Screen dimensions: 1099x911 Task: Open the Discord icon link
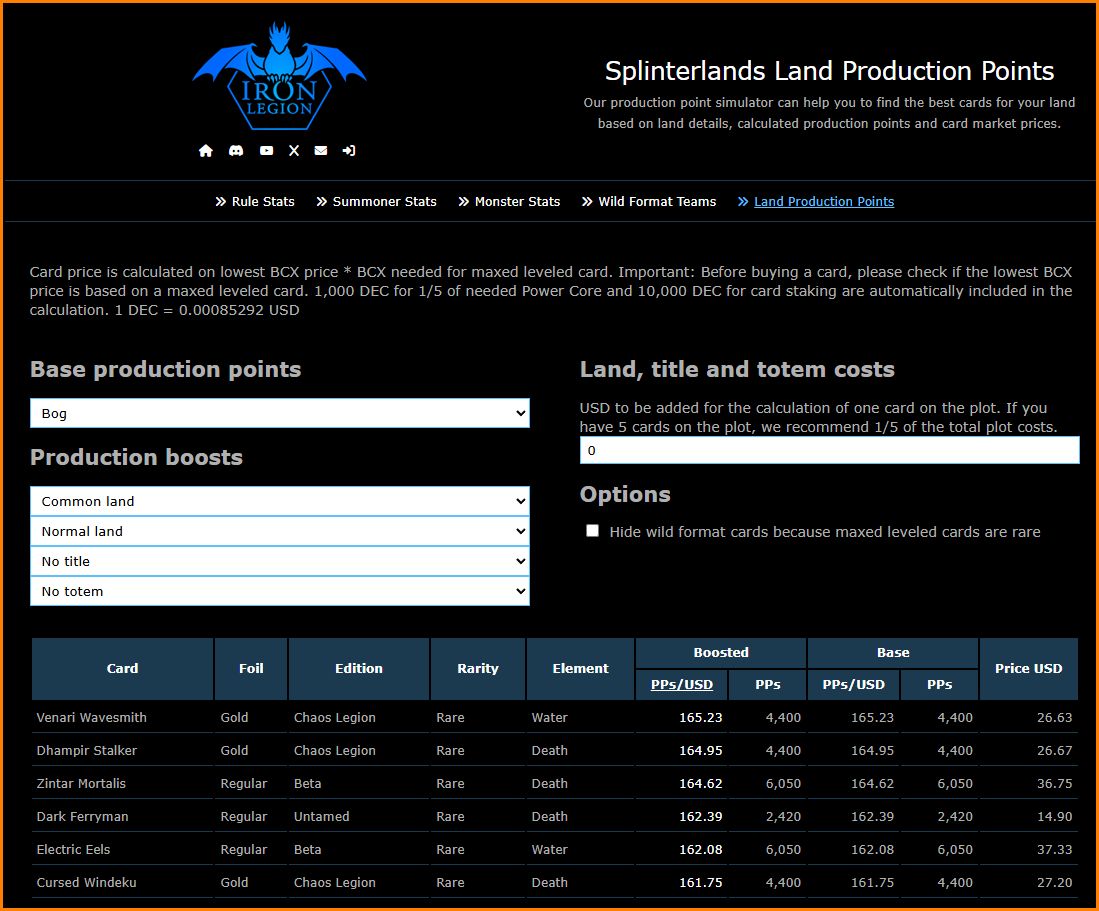tap(236, 151)
